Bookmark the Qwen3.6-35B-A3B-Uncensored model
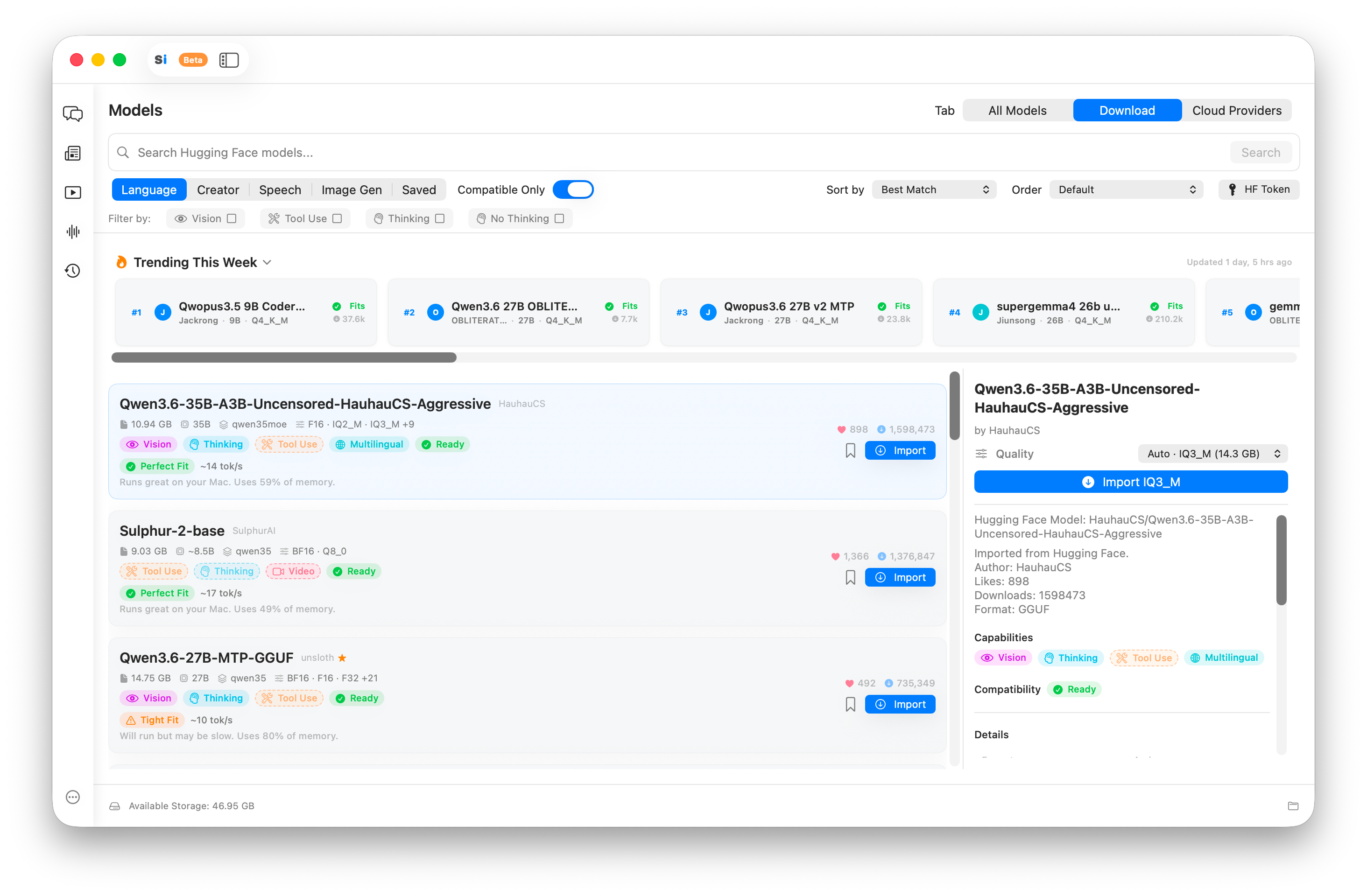Screen dimensions: 1367x896 pyautogui.click(x=851, y=451)
